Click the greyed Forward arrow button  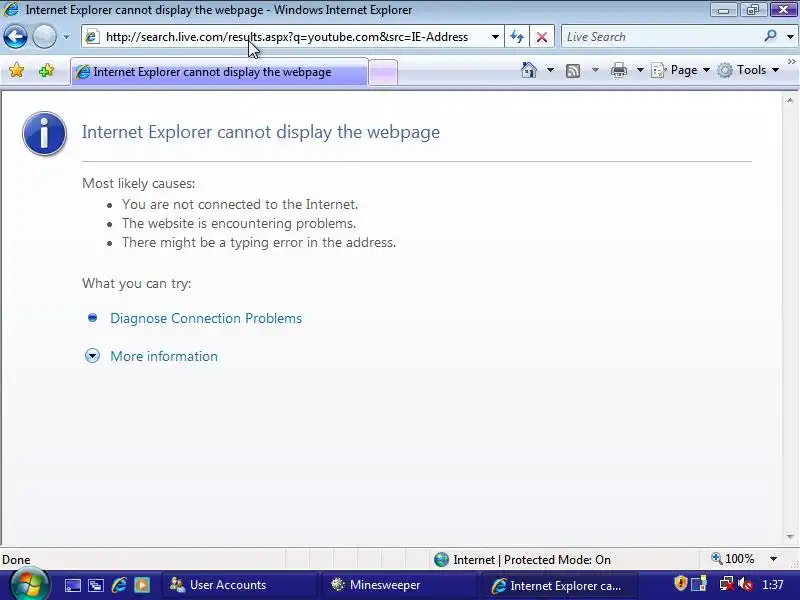[x=44, y=37]
